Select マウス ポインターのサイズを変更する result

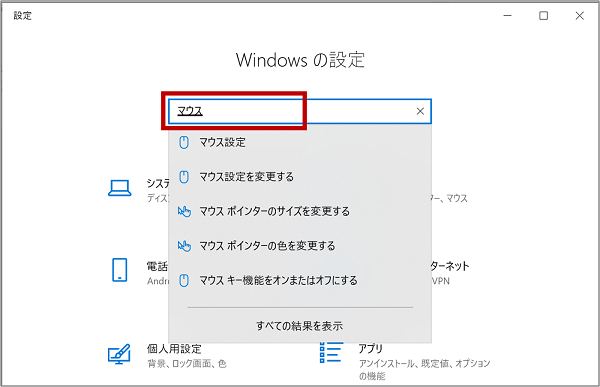click(300, 211)
